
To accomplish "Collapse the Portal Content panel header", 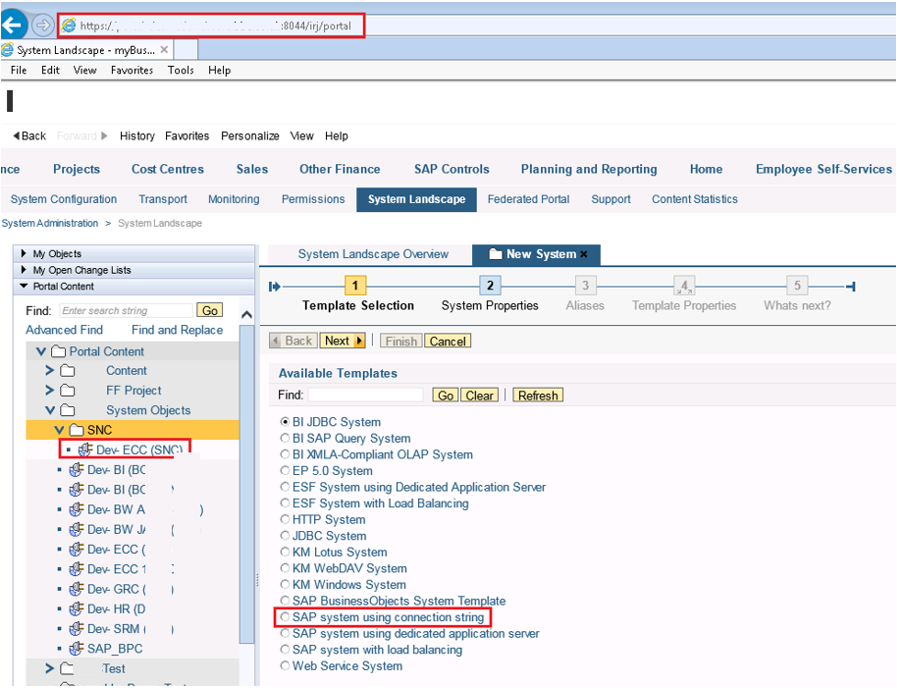I will point(24,286).
